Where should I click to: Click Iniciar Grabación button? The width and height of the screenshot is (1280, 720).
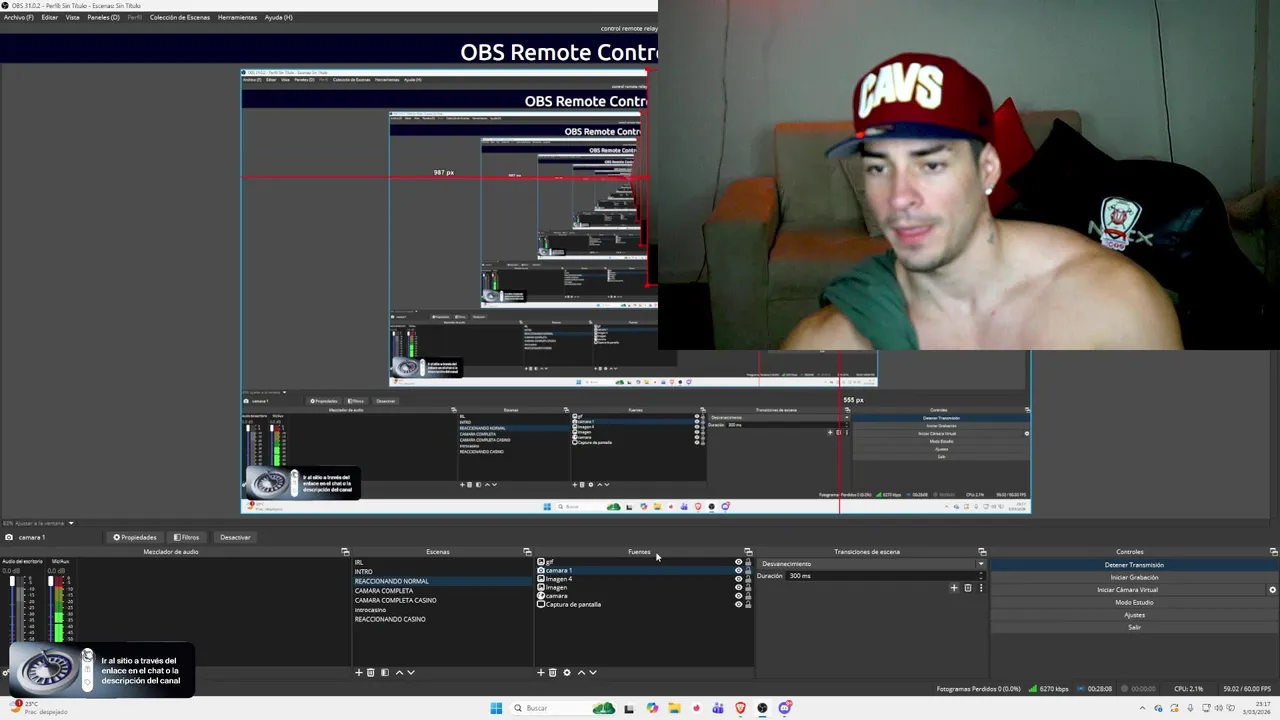(x=1134, y=577)
